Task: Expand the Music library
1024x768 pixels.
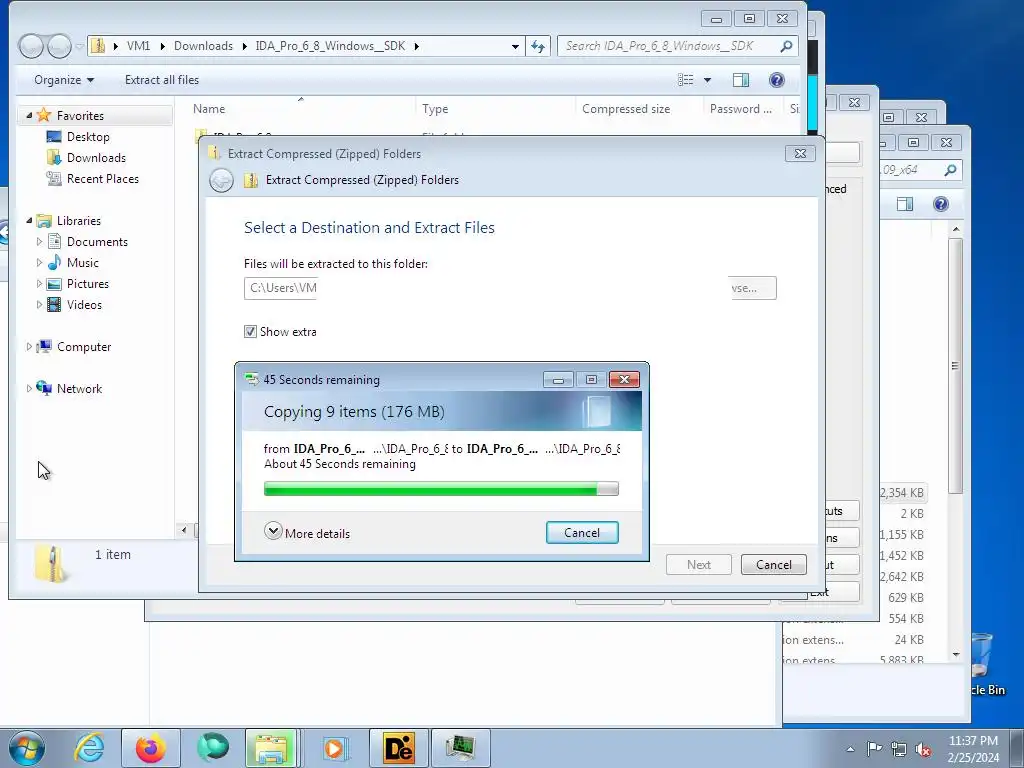Action: (39, 263)
